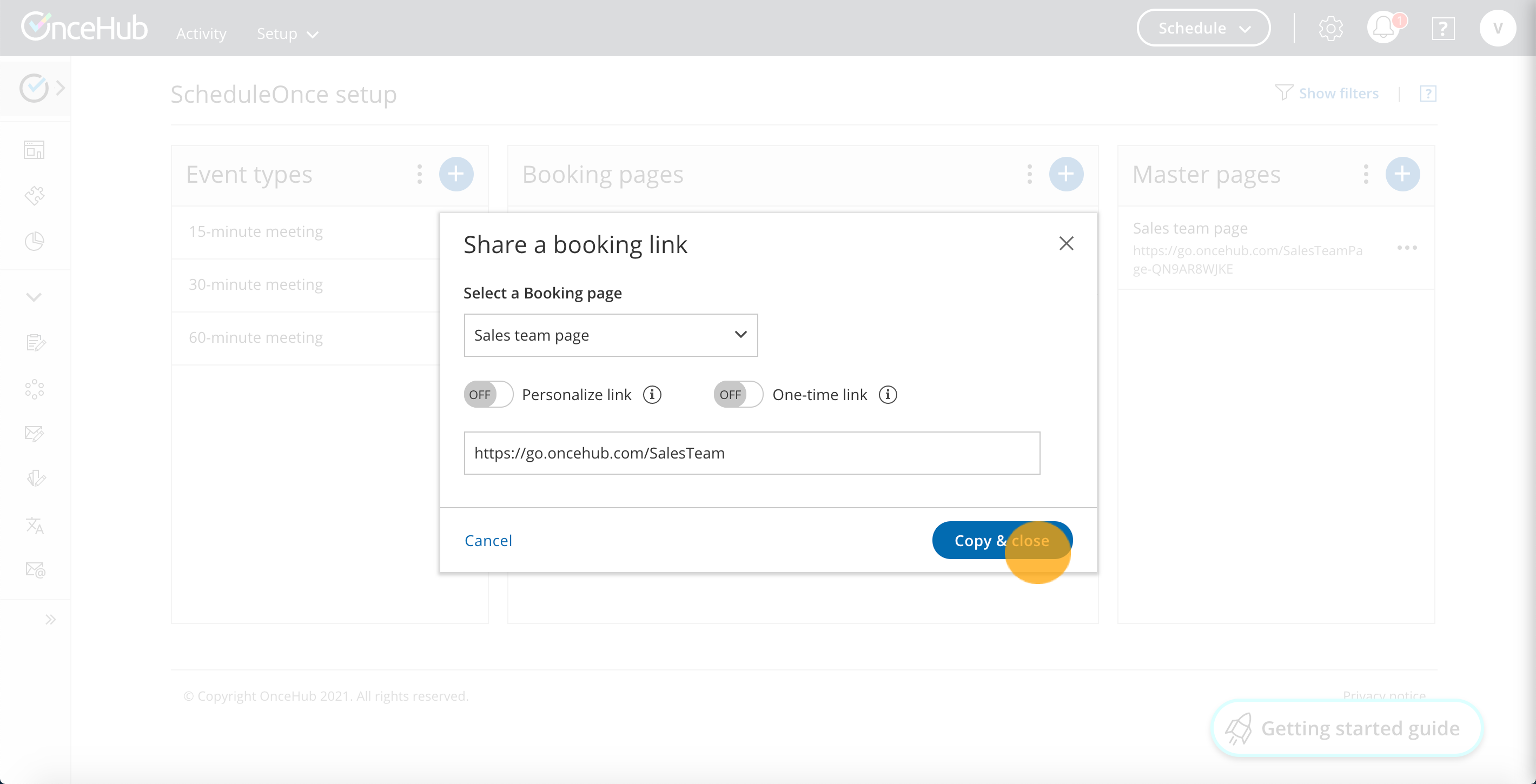Open the forms editor sidebar icon
The image size is (1536, 784).
click(x=35, y=342)
